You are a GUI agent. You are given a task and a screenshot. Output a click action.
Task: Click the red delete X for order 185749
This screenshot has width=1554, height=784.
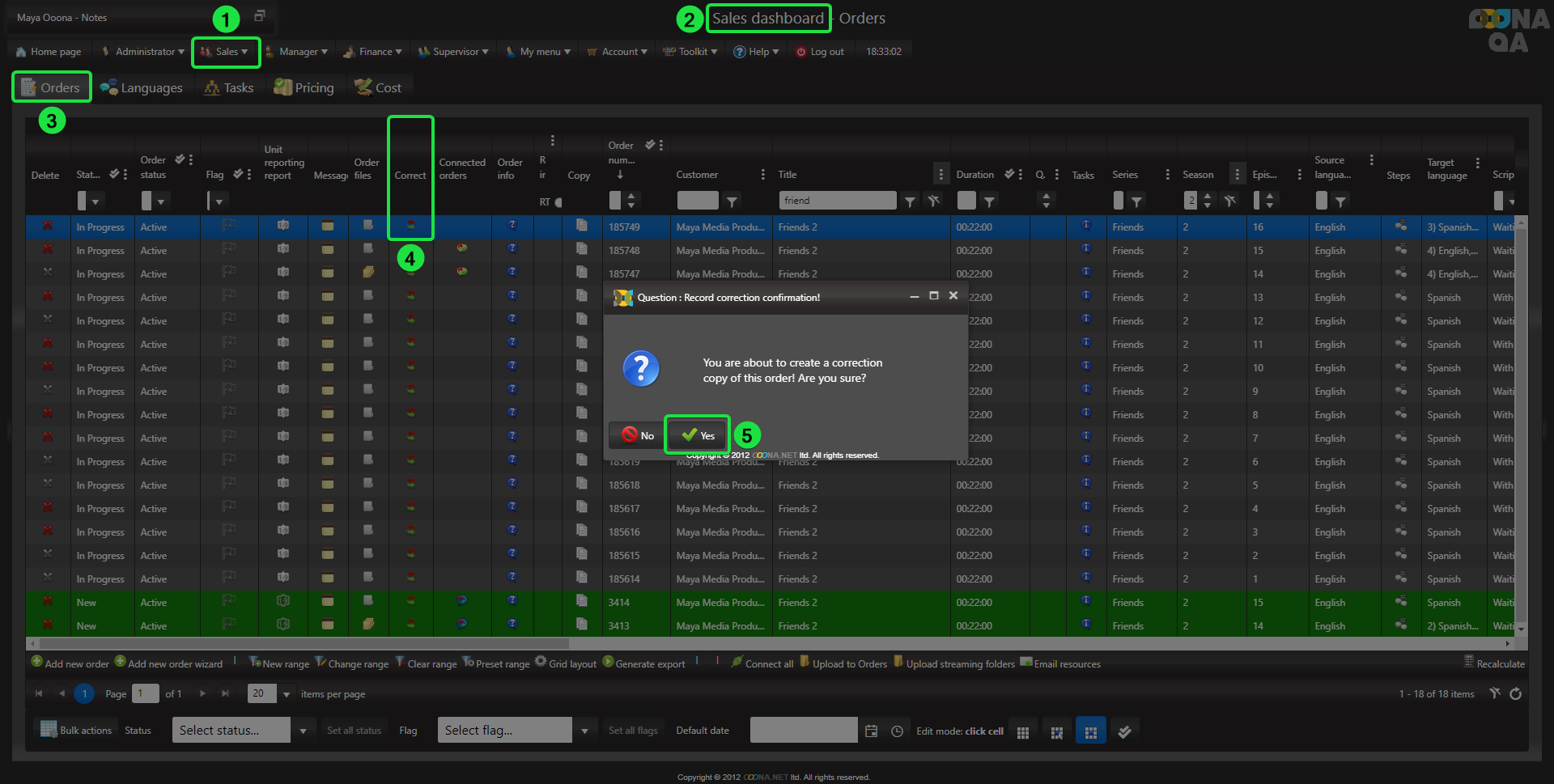[x=48, y=226]
